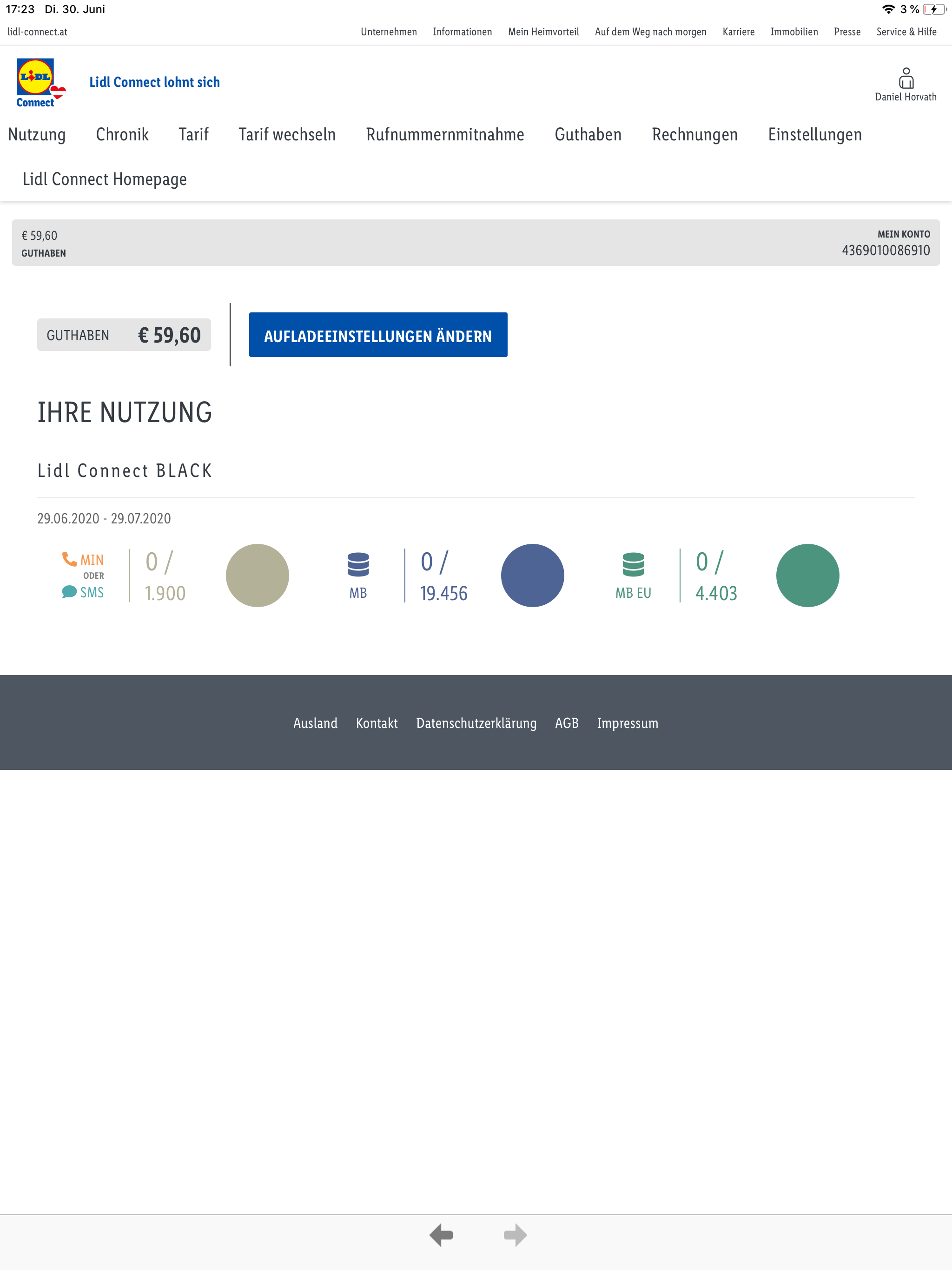Click the 1.900 minutes value

pos(165,593)
